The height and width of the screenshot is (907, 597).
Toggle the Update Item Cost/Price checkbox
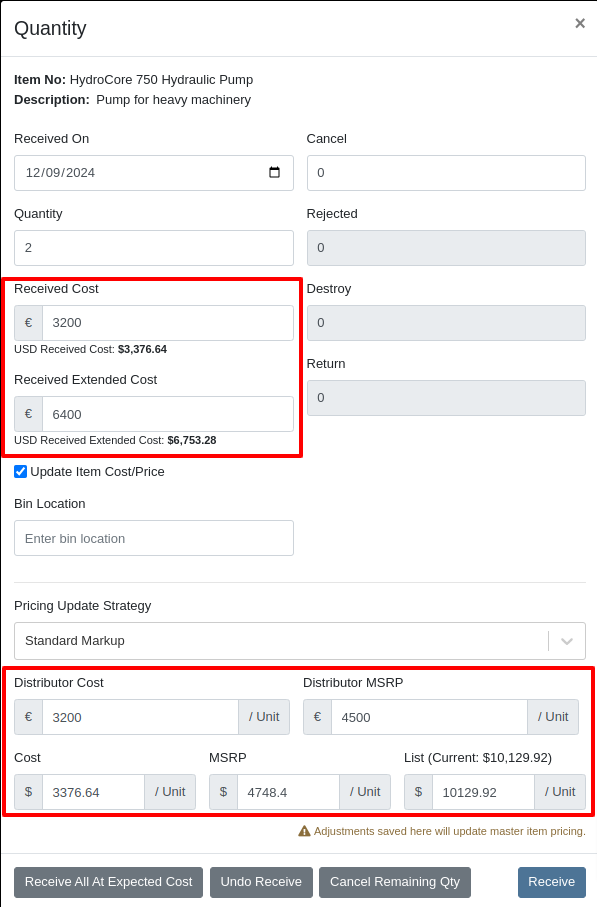[x=21, y=471]
